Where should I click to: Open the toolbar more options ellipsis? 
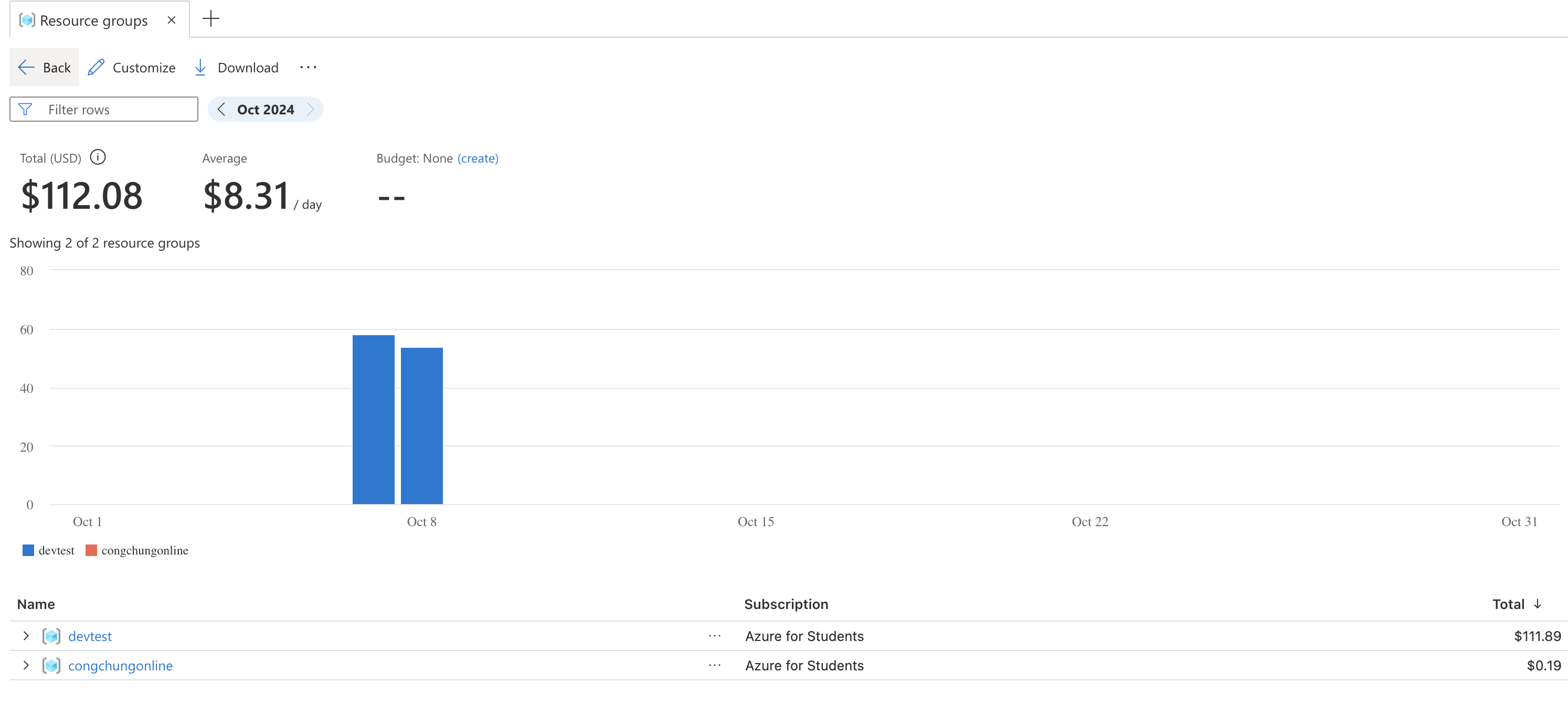308,68
